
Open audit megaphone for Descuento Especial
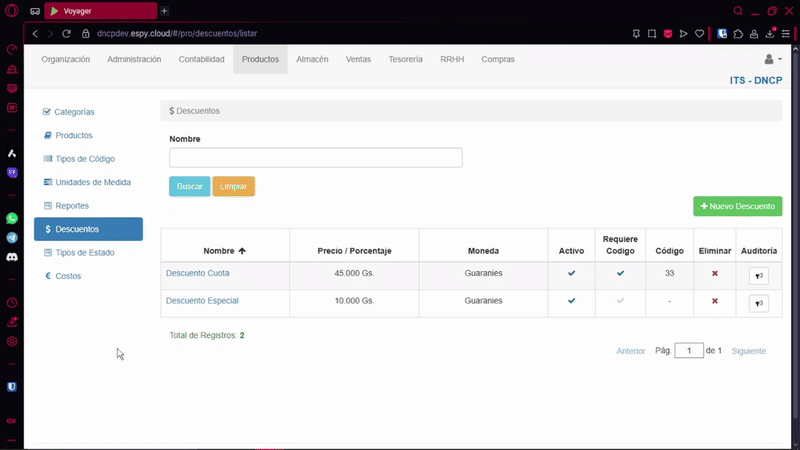[x=758, y=304]
